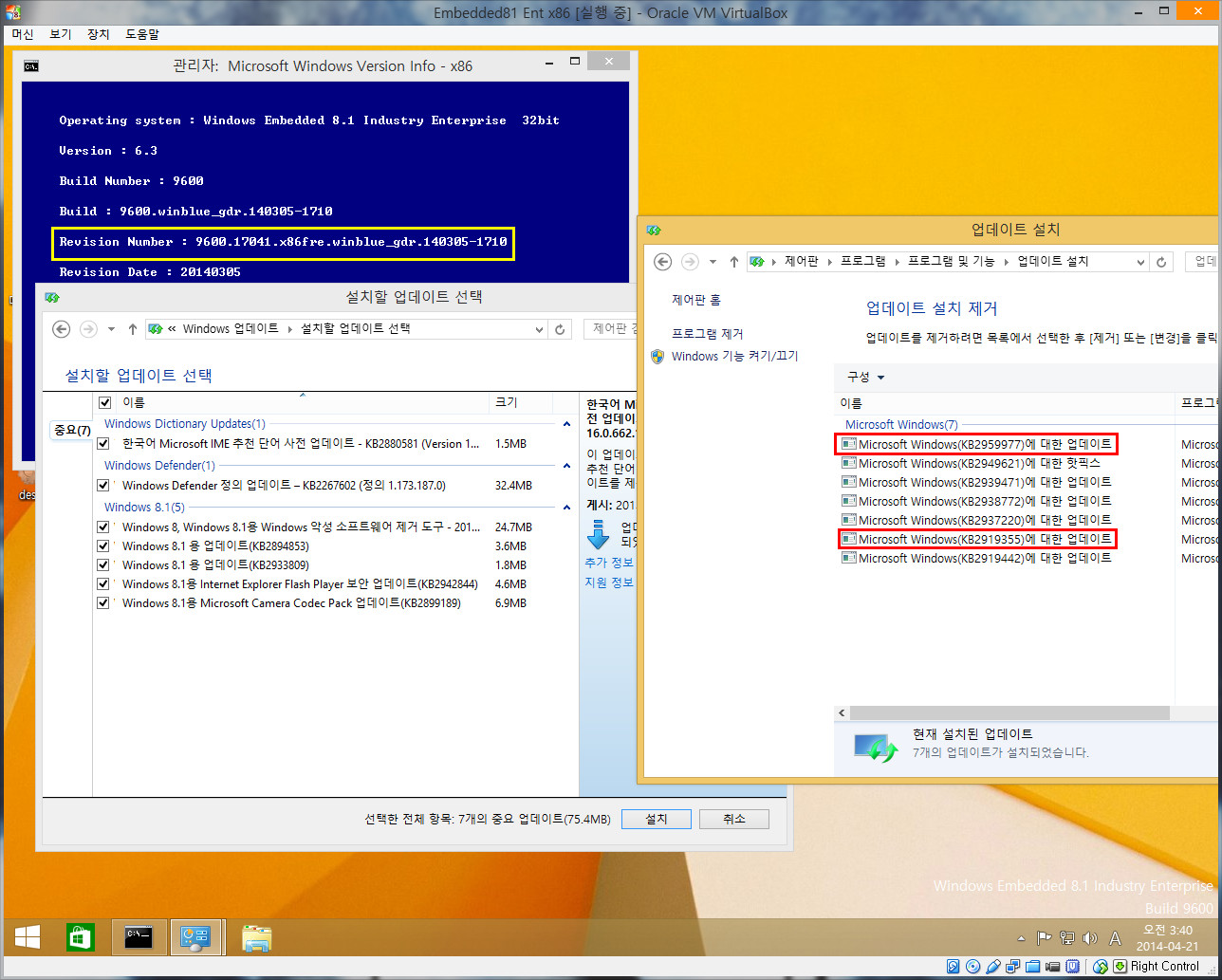This screenshot has width=1222, height=980.
Task: Click the command prompt window system icon
Action: [x=30, y=66]
